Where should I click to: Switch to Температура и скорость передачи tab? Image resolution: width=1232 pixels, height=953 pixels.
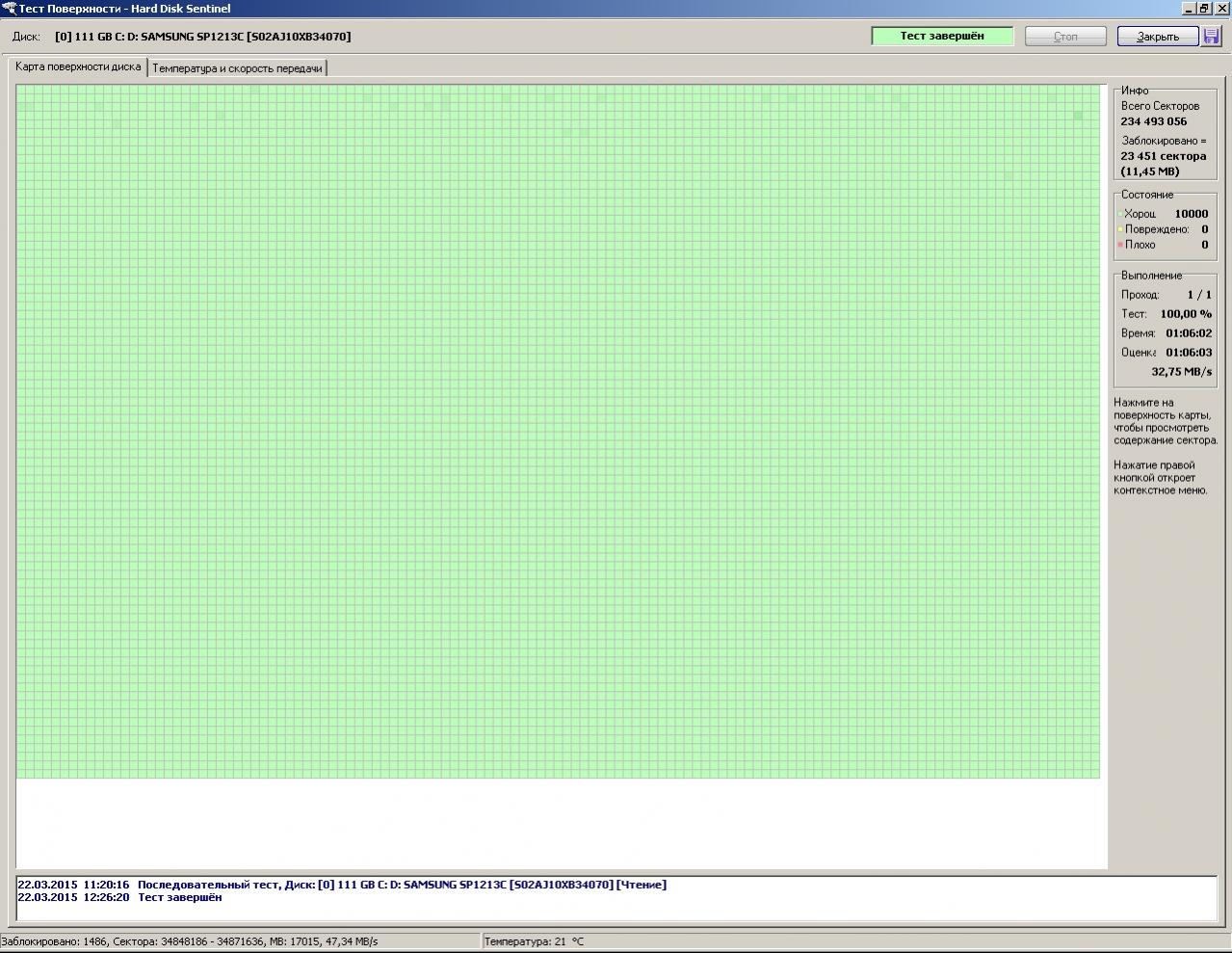coord(237,68)
